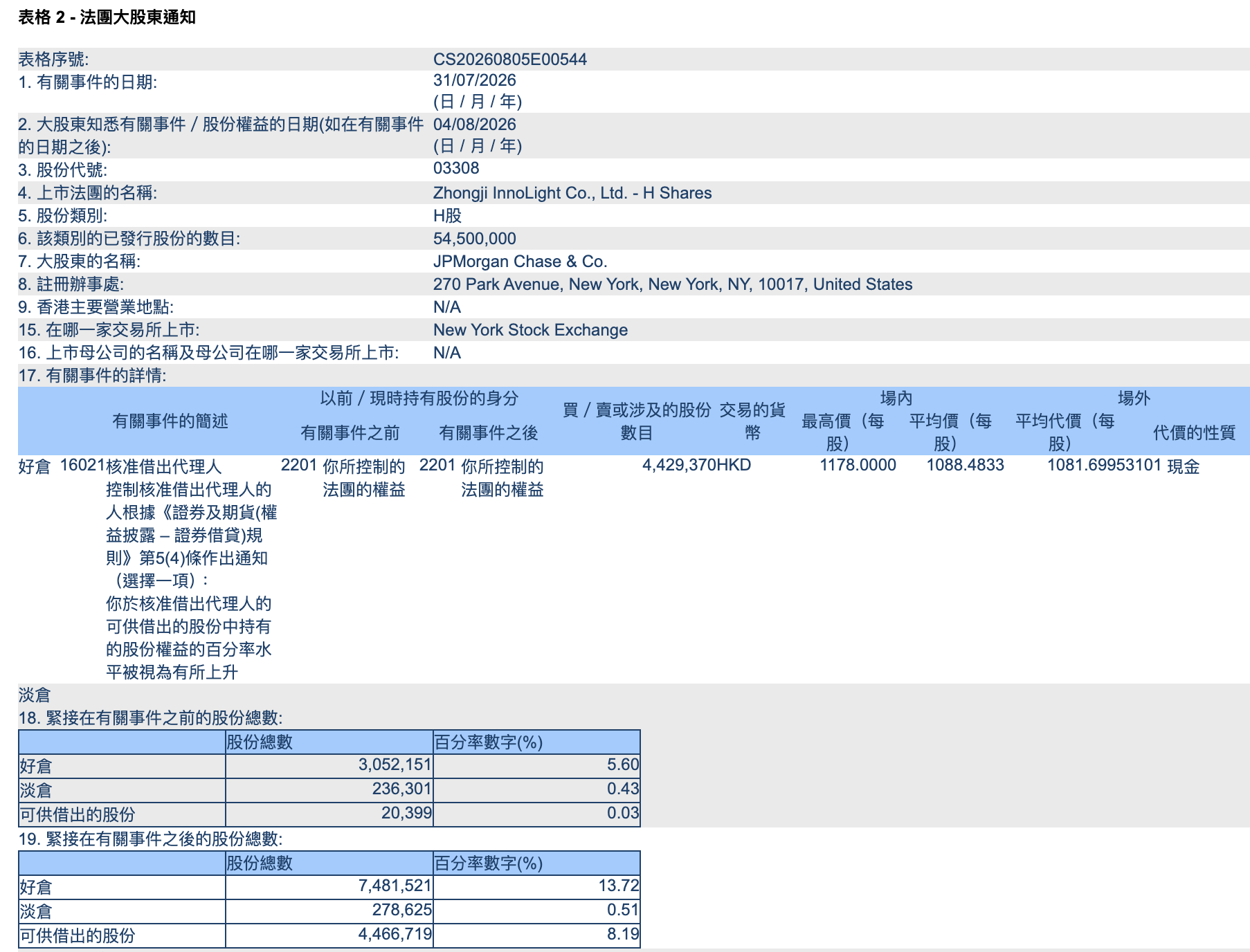Click form serial number CS20260805E00544

point(509,59)
